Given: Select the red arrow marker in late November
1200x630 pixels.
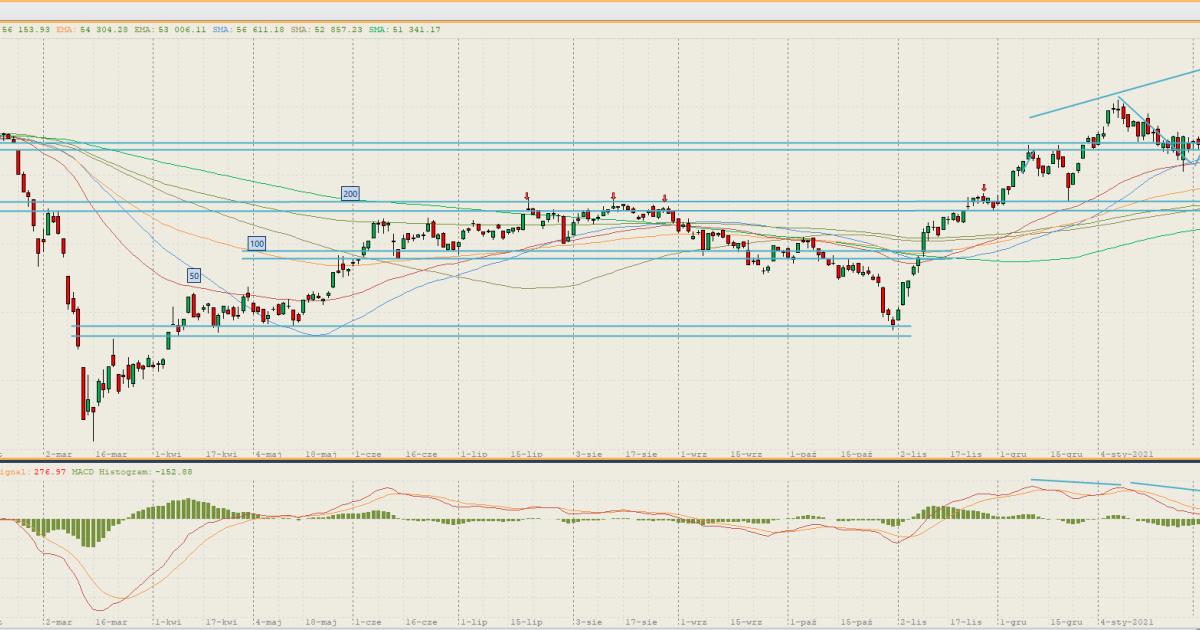Looking at the screenshot, I should click(x=985, y=188).
